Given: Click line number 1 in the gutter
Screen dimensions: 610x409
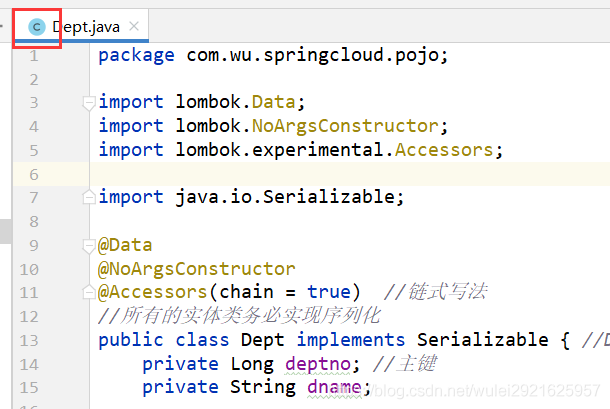Looking at the screenshot, I should coord(33,55).
